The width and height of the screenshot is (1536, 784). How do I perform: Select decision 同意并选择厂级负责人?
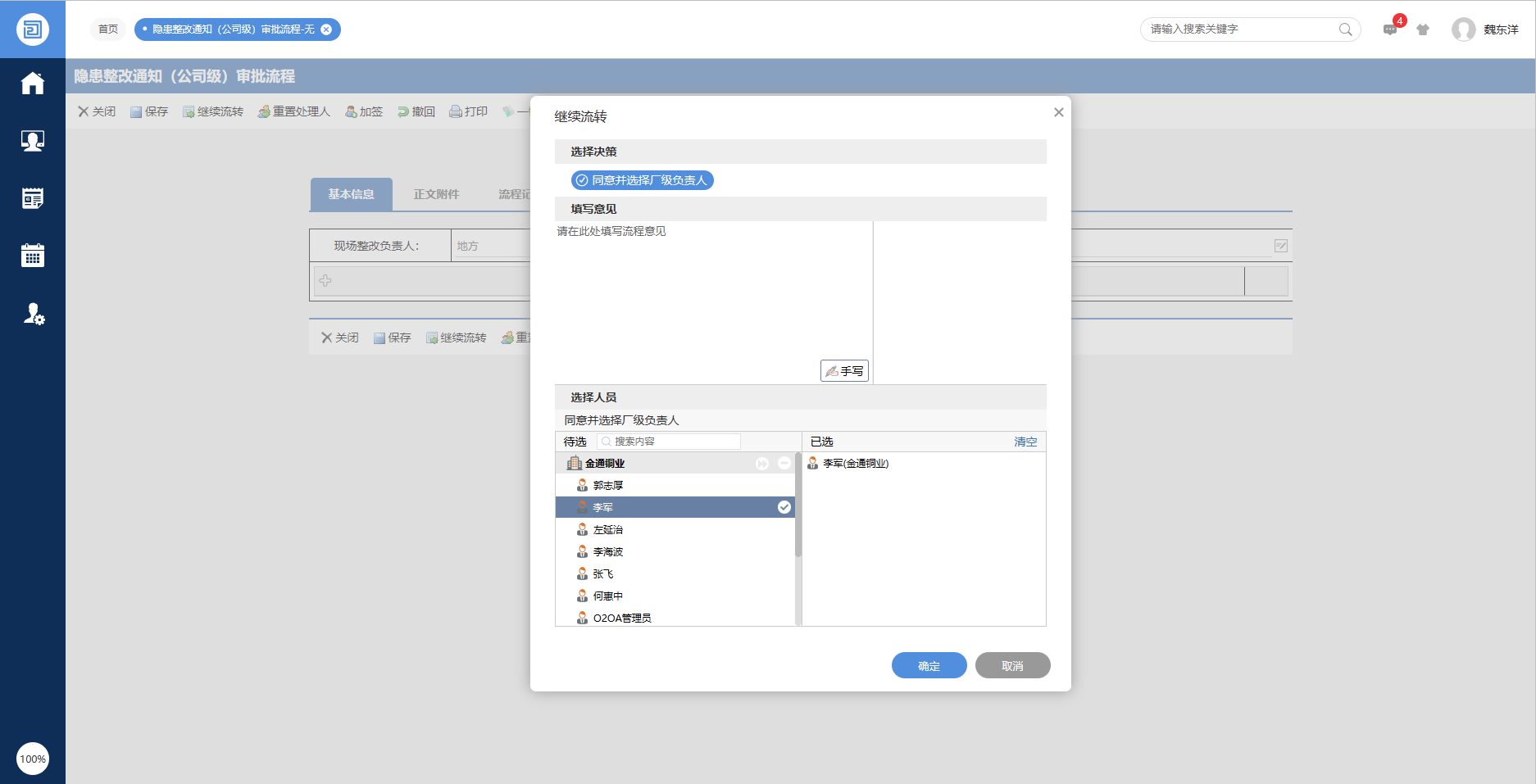pyautogui.click(x=643, y=180)
